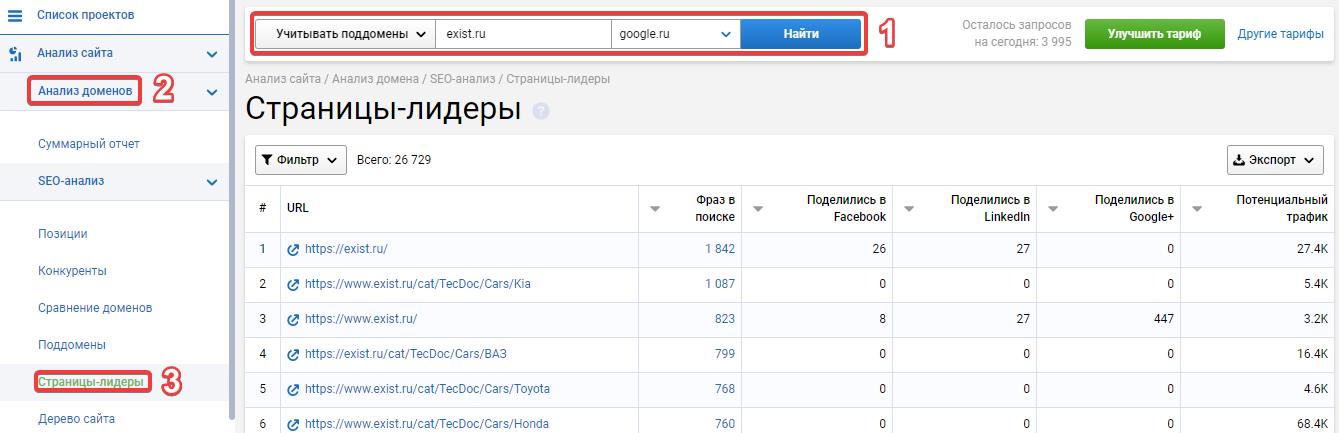This screenshot has height=433, width=1339.
Task: Click SEO-анализ breadcrumb link
Action: click(463, 78)
